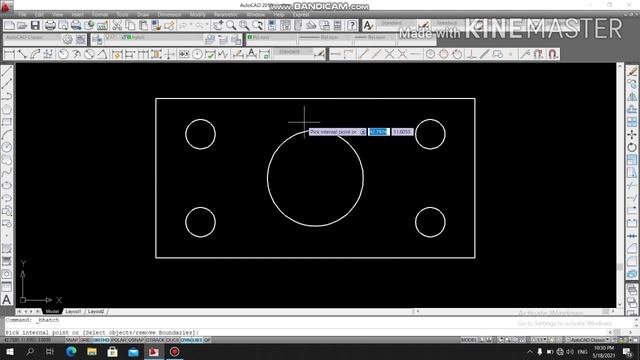640x360 pixels.
Task: Select the Aligned dimension tool
Action: [22, 54]
